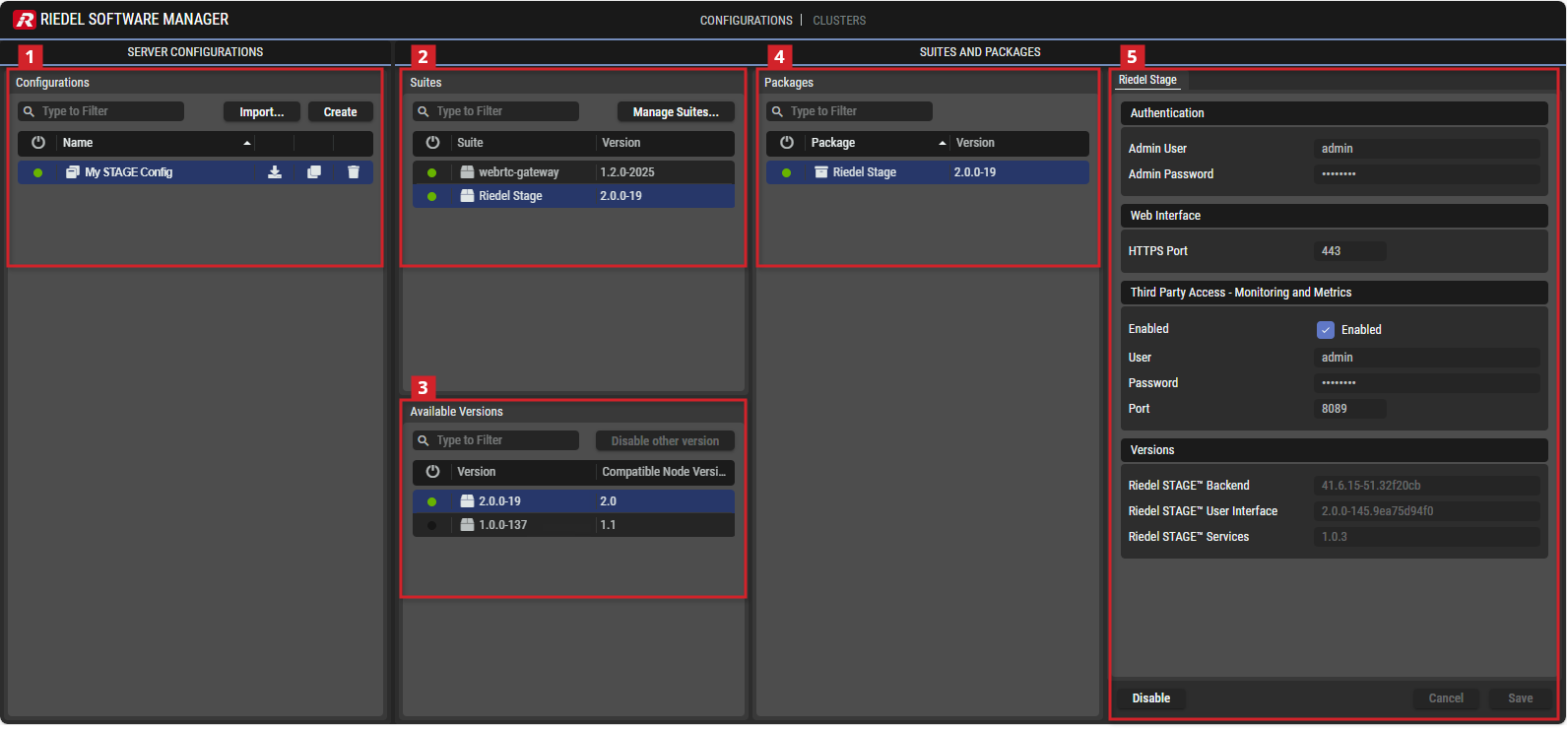Image resolution: width=1568 pixels, height=729 pixels.
Task: Click Riedel Stage package archive icon
Action: point(821,172)
